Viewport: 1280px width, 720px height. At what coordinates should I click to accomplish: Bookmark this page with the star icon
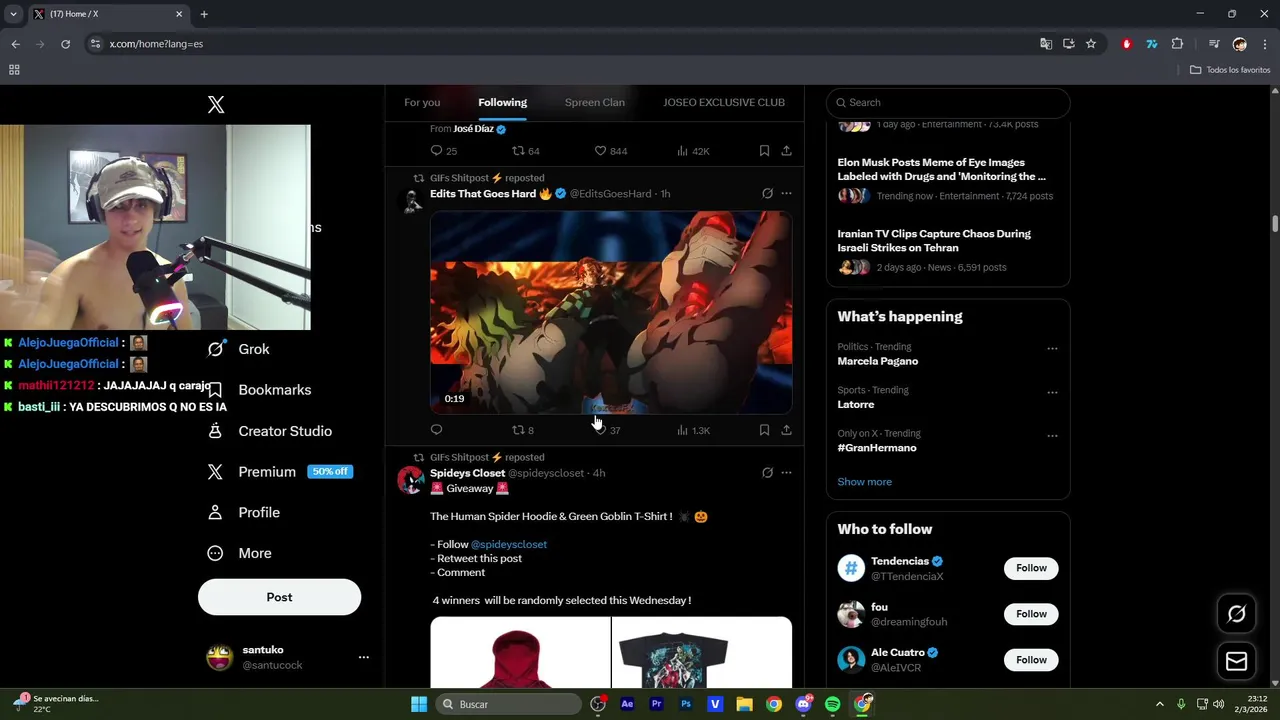(1091, 44)
